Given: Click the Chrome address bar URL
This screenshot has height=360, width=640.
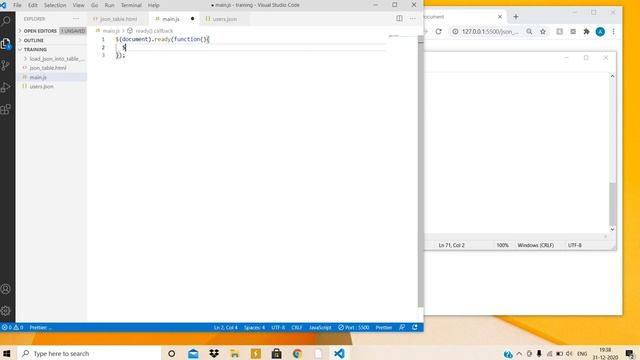Looking at the screenshot, I should pyautogui.click(x=490, y=31).
